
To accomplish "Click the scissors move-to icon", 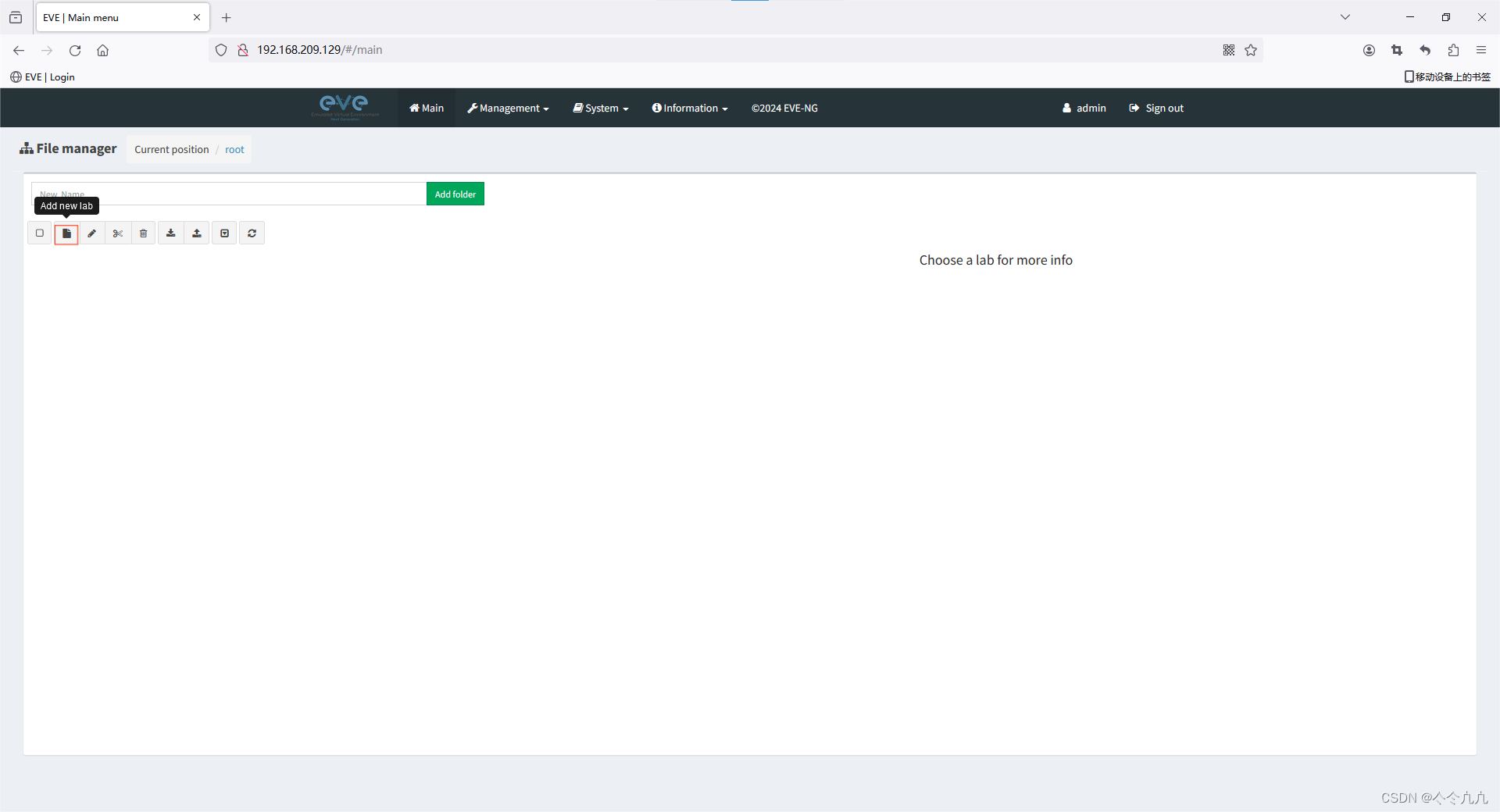I will click(x=118, y=233).
